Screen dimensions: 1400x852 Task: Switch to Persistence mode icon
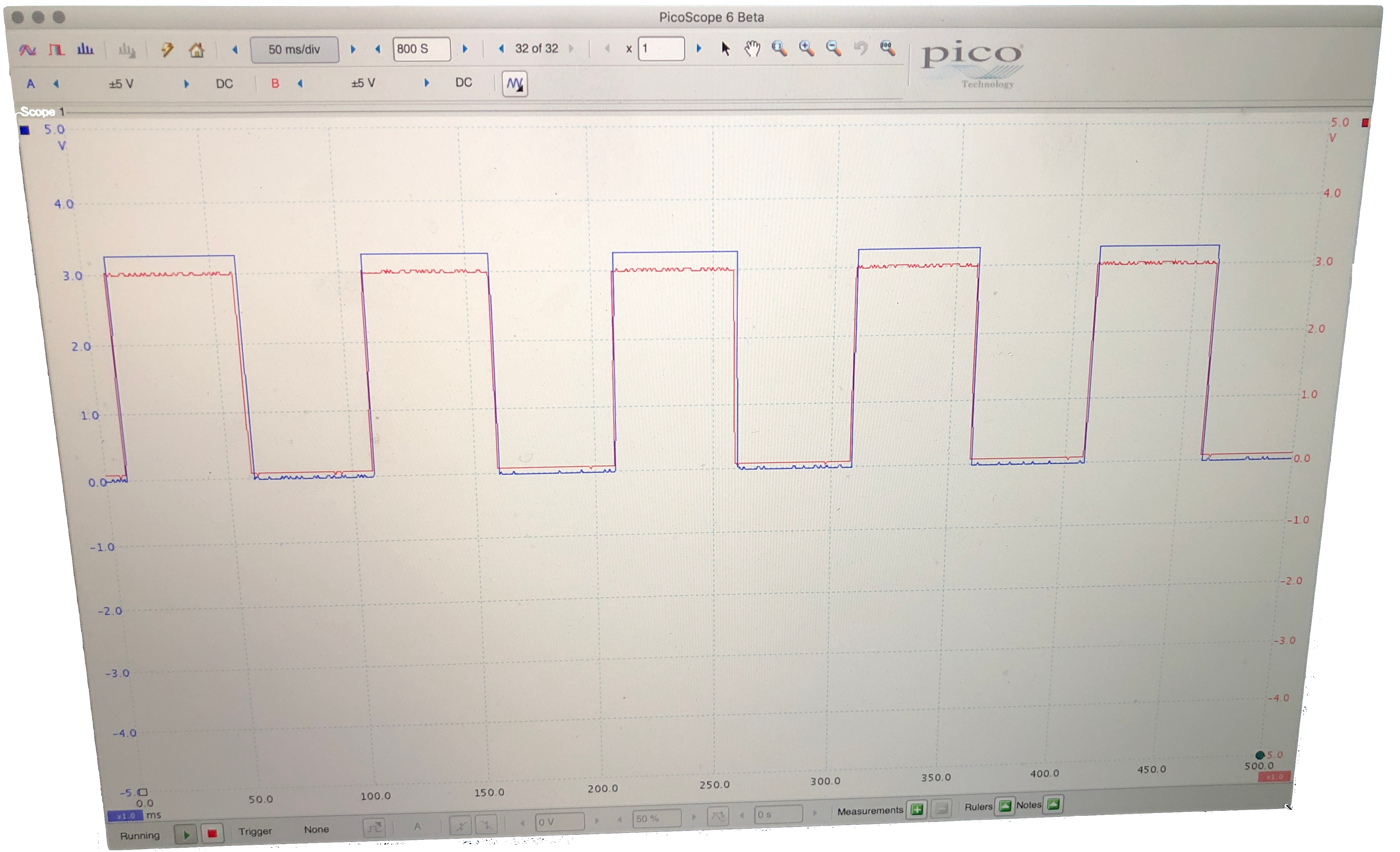pos(56,50)
